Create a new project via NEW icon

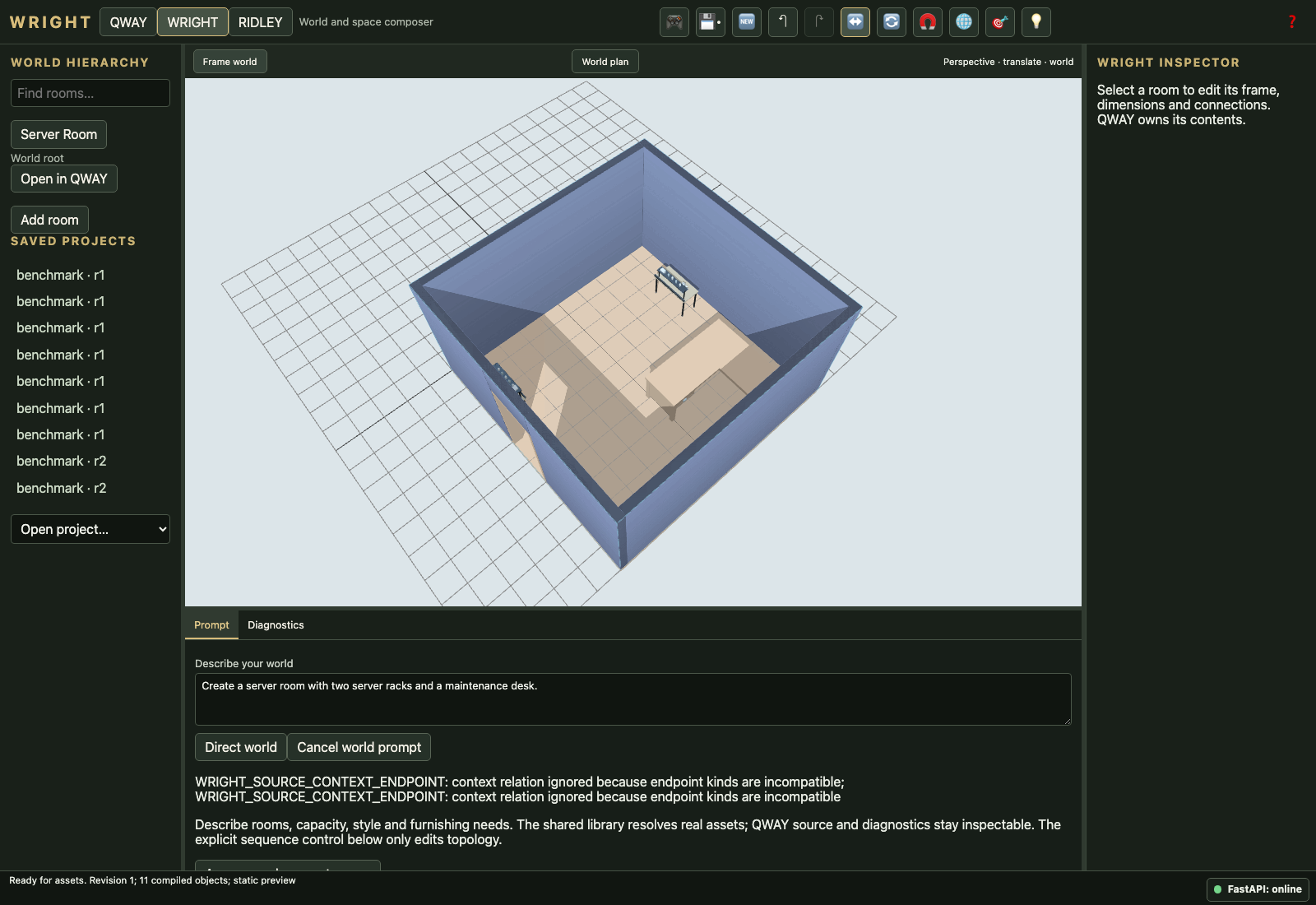tap(747, 22)
